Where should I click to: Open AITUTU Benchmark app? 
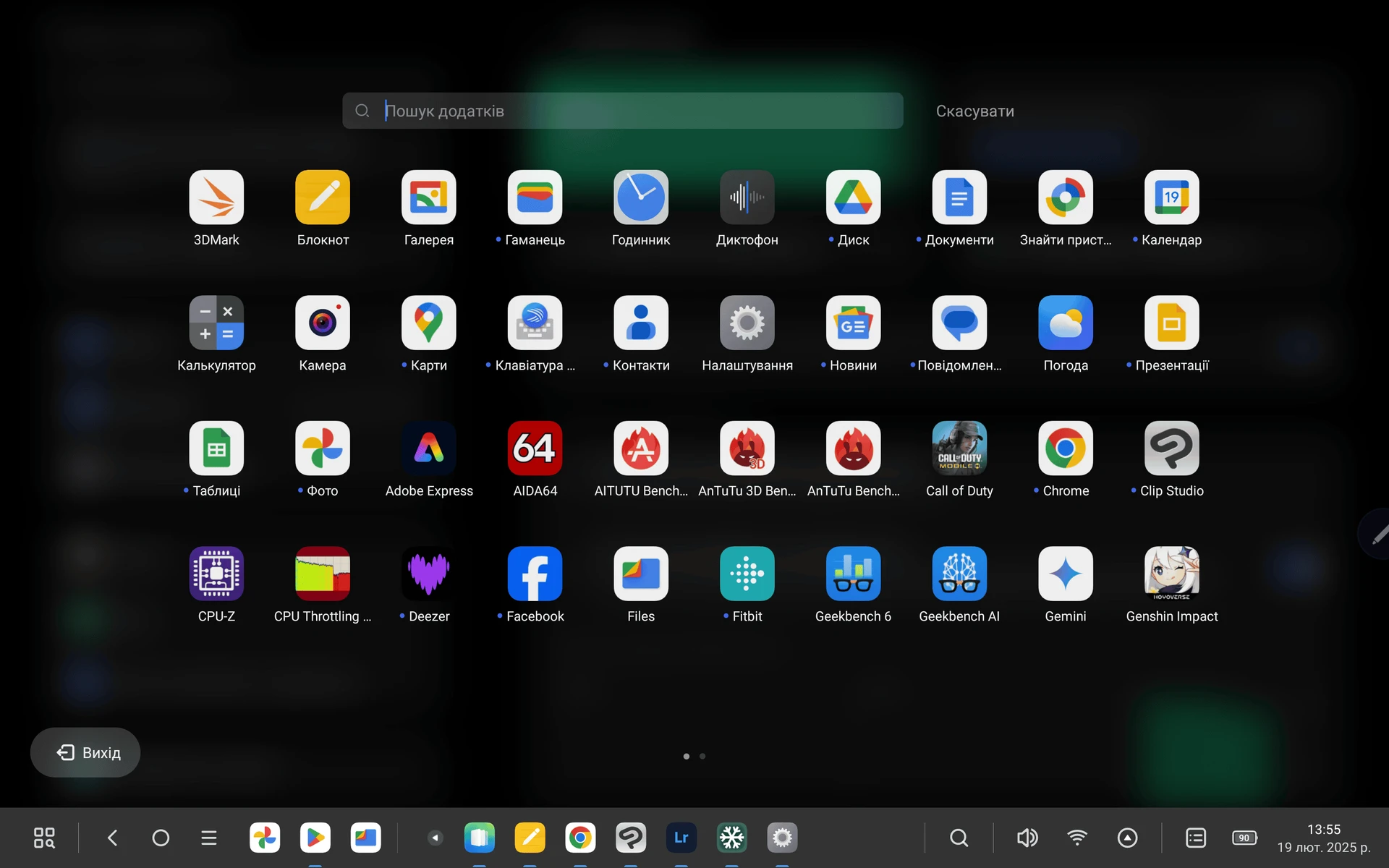point(641,448)
